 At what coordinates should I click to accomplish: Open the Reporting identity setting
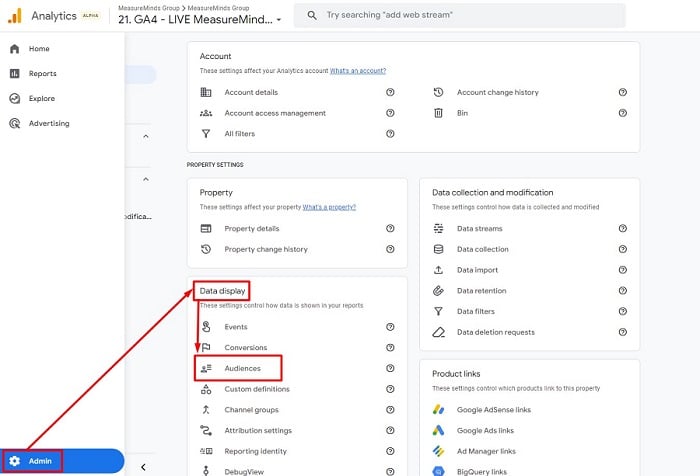click(255, 451)
